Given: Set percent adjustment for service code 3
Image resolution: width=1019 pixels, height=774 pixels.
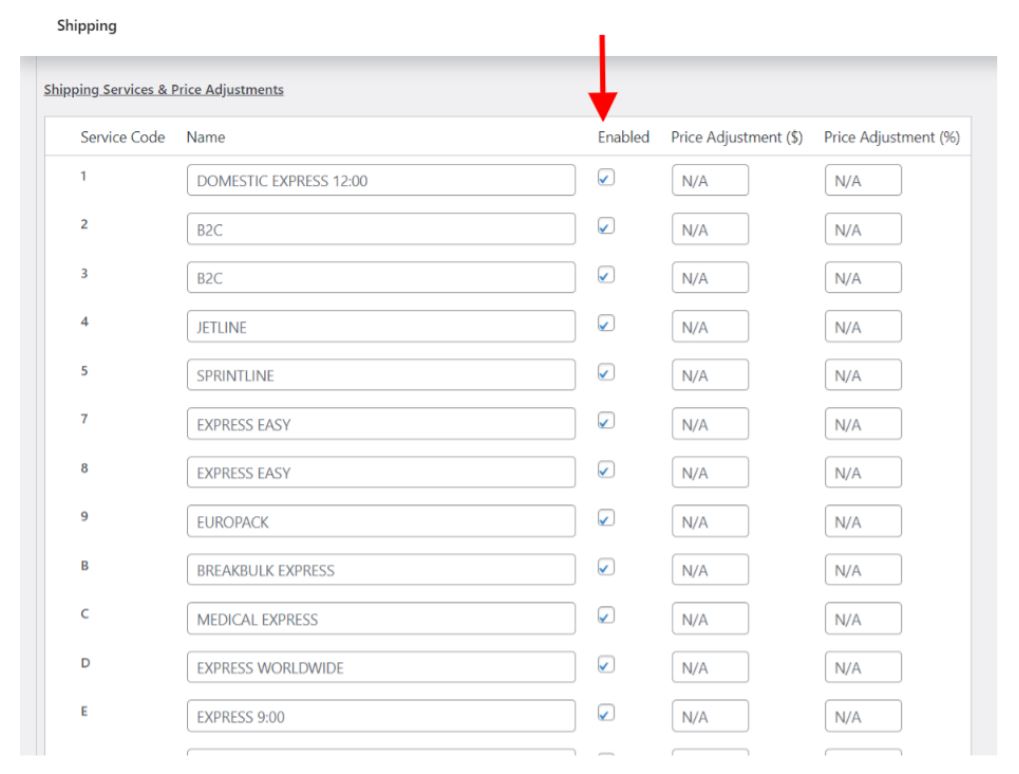Looking at the screenshot, I should 863,277.
